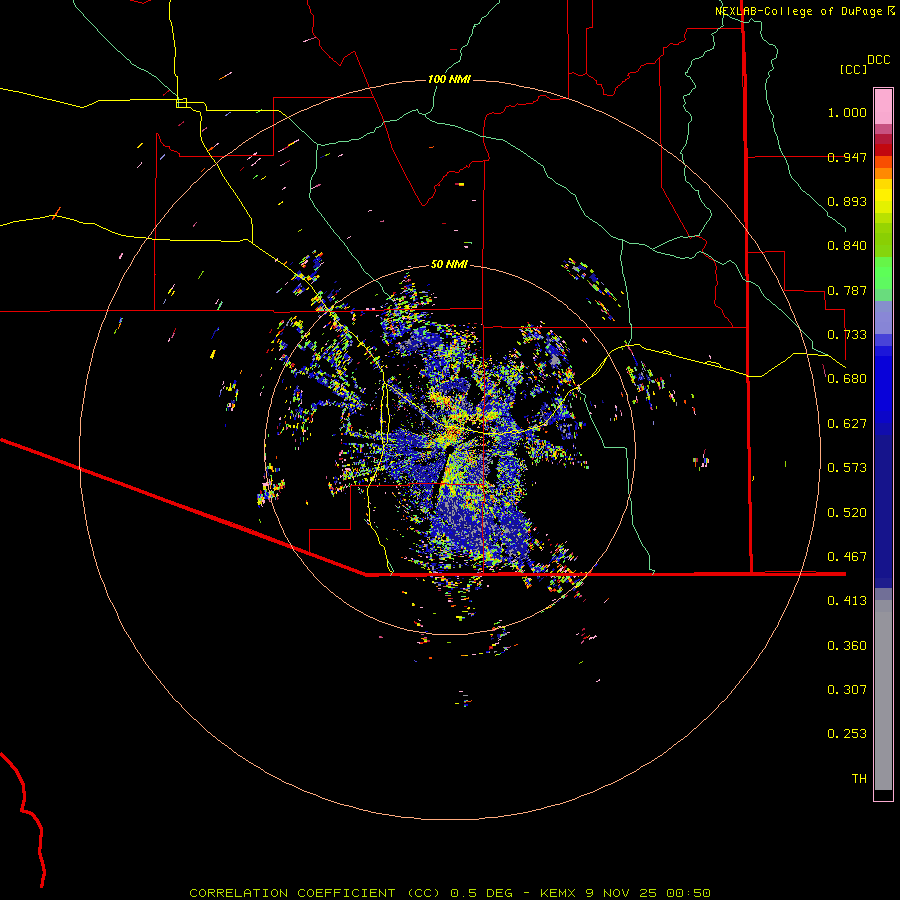Click the 0.307 legend value

[847, 690]
